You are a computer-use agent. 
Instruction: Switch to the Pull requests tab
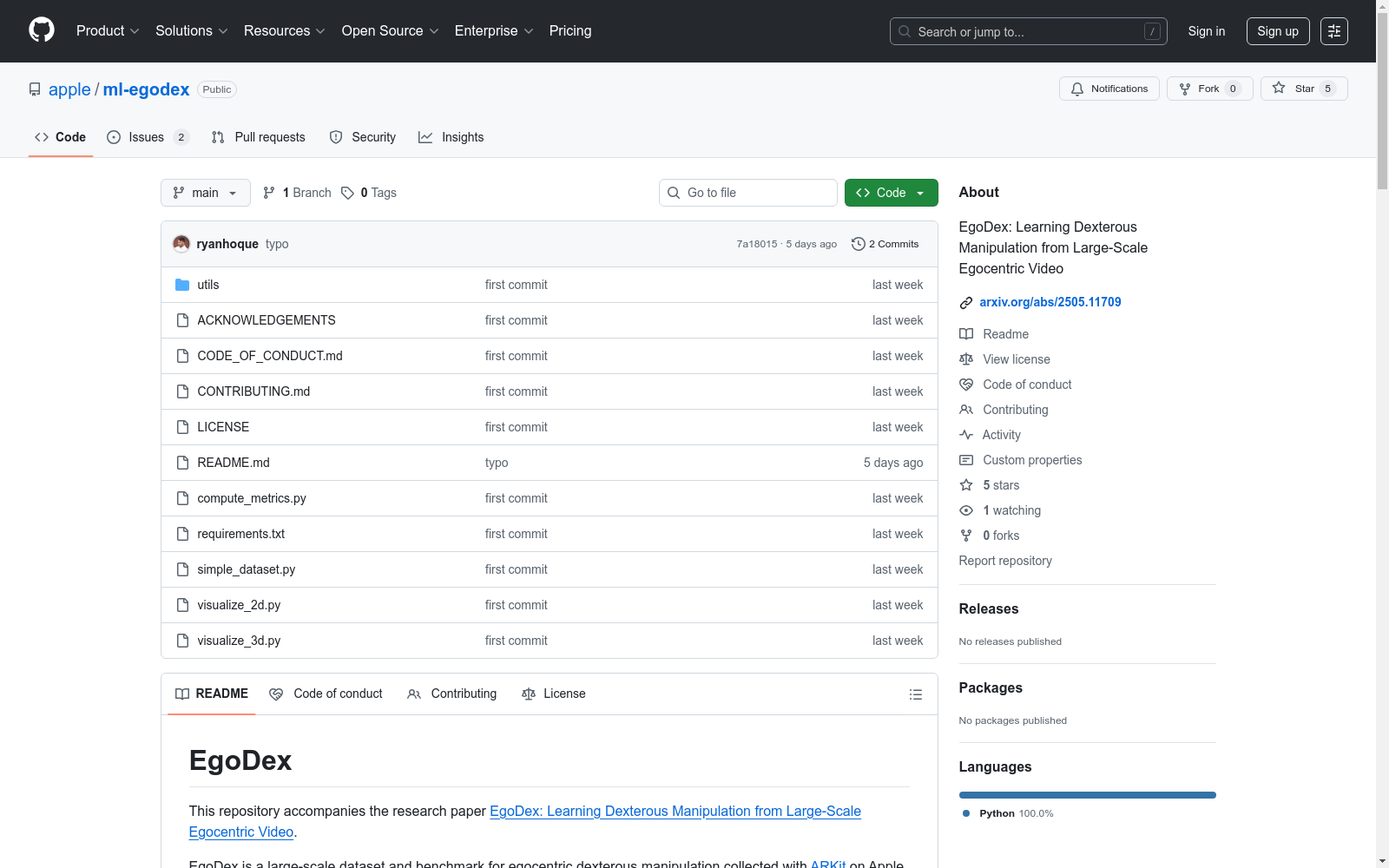click(x=259, y=137)
